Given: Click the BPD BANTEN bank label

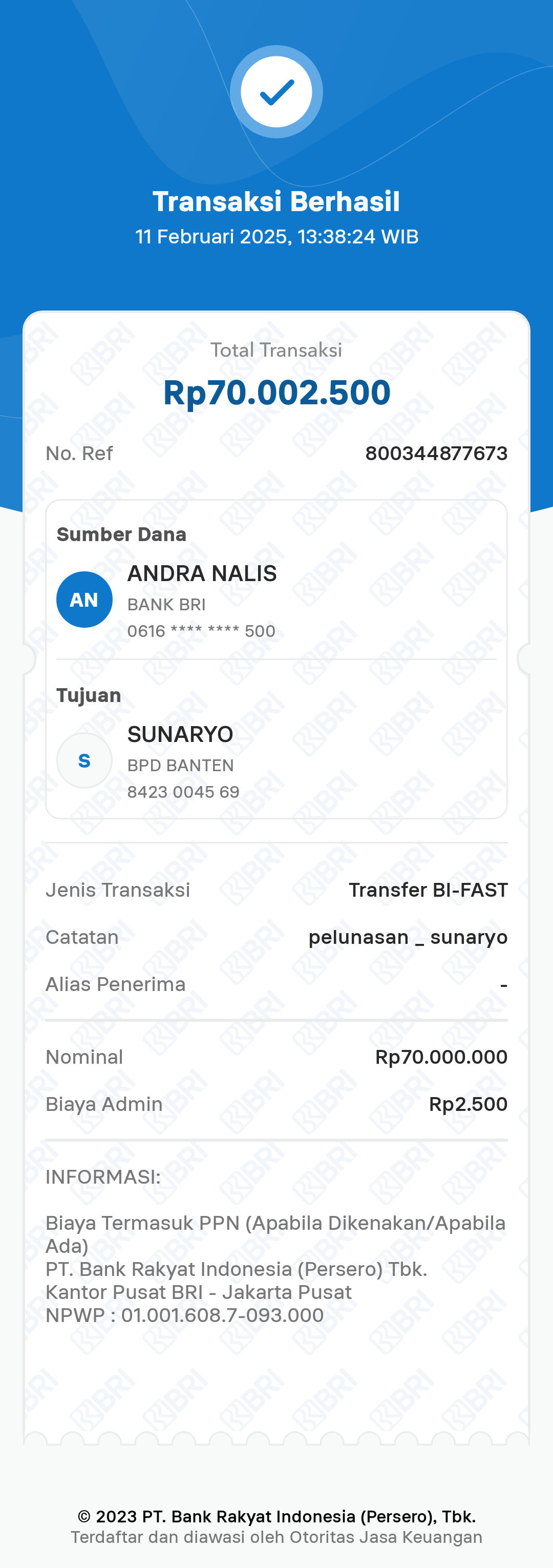Looking at the screenshot, I should pos(181,766).
